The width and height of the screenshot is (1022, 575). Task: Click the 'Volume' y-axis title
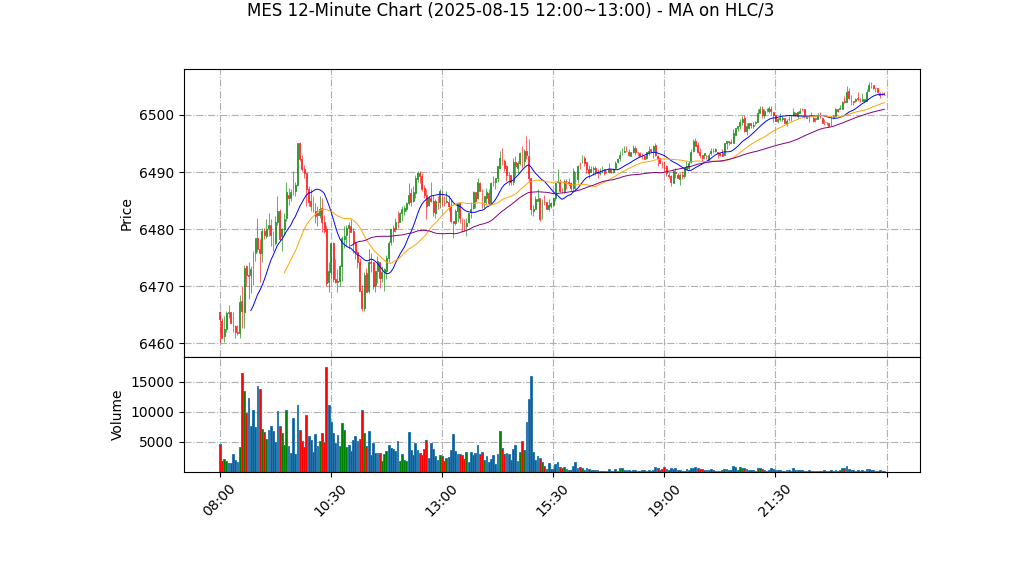[x=117, y=415]
